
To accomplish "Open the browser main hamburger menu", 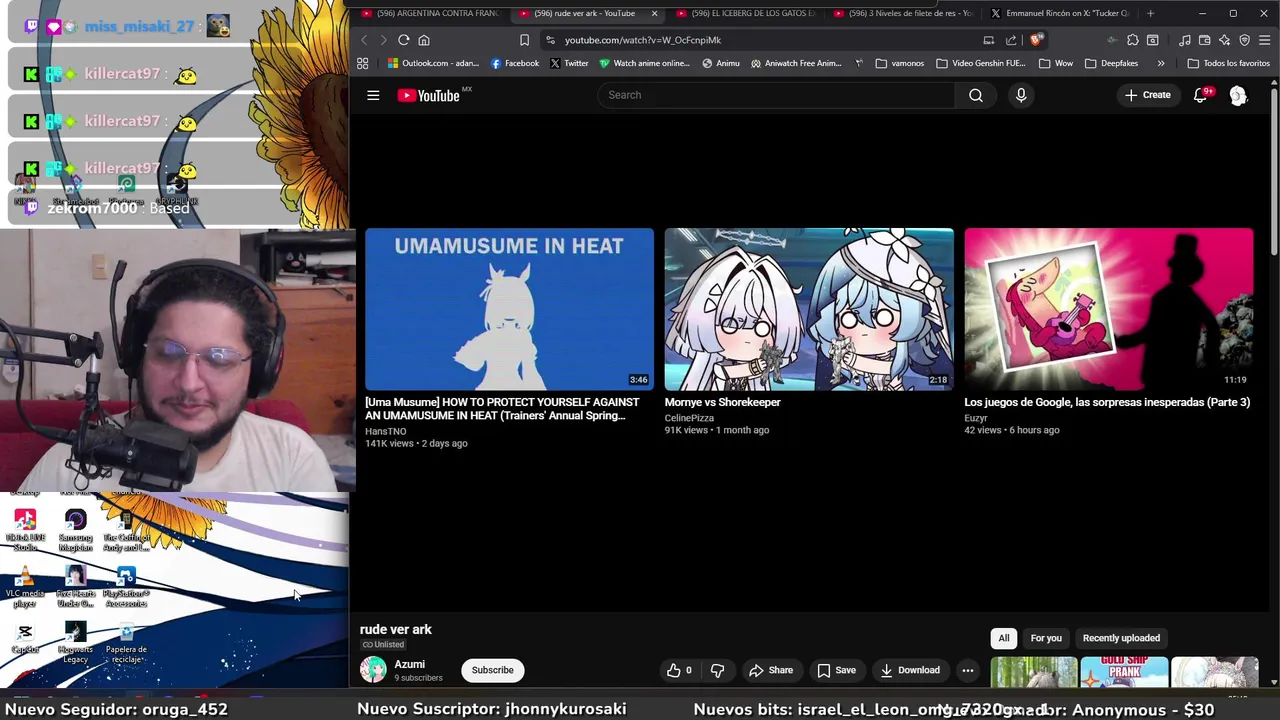I will pos(1265,40).
